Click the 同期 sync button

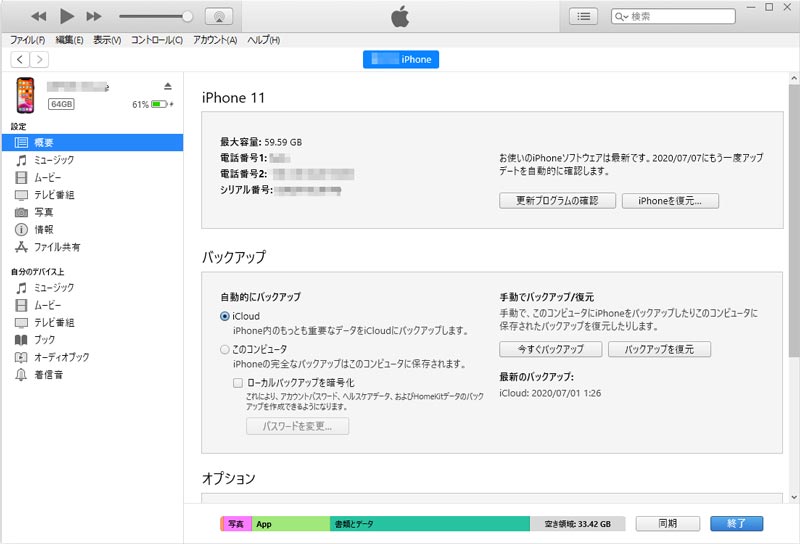point(667,524)
